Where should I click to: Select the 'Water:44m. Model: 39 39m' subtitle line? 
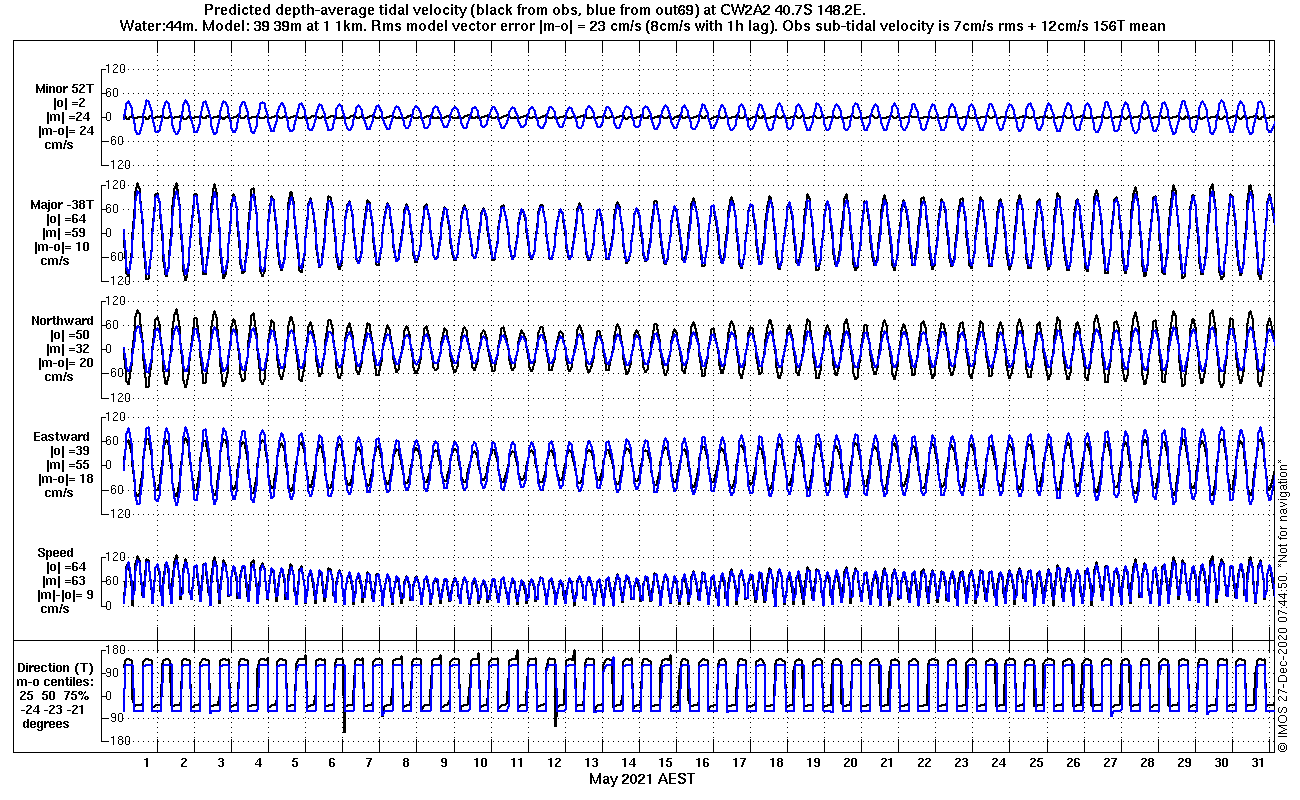[x=641, y=25]
